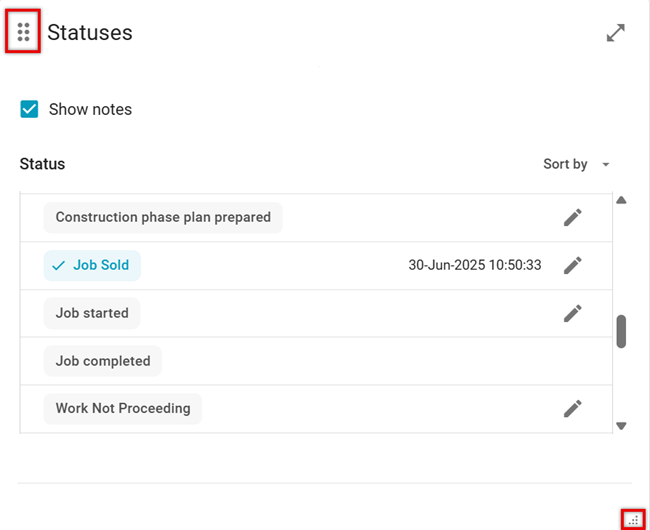Open the Sort by dropdown
This screenshot has height=530, width=650.
[577, 164]
